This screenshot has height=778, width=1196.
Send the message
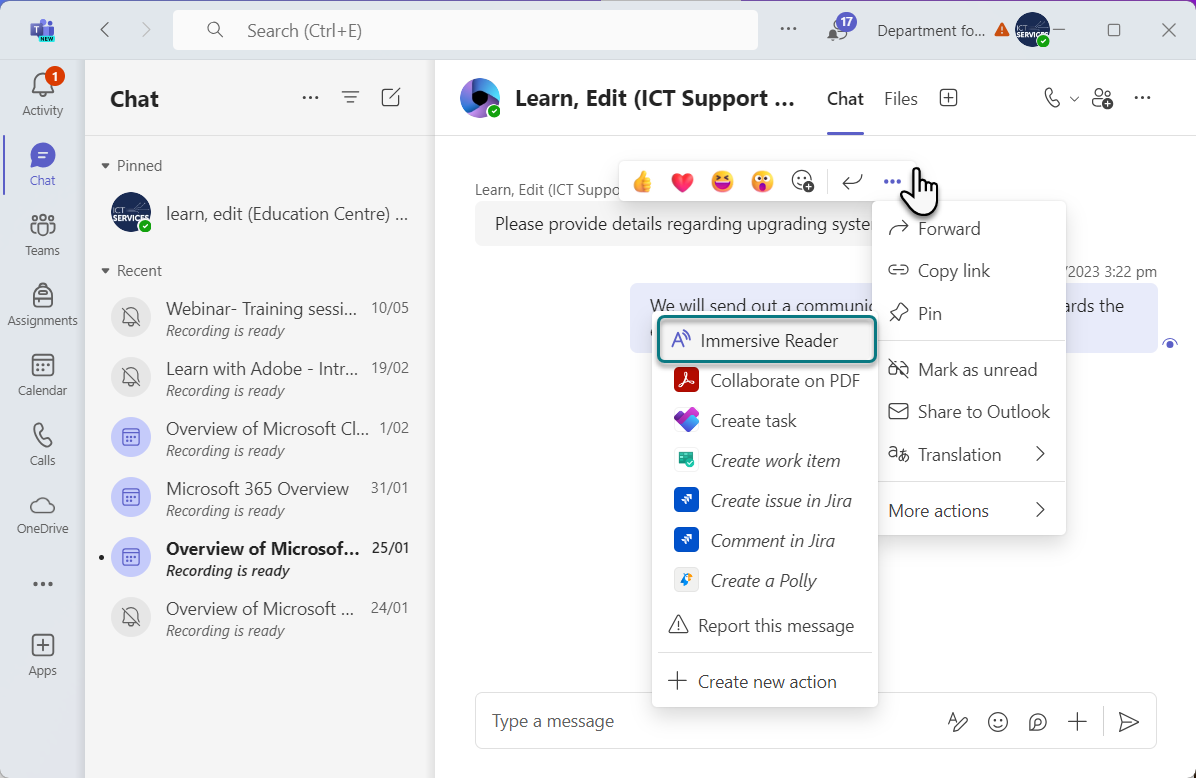tap(1129, 722)
